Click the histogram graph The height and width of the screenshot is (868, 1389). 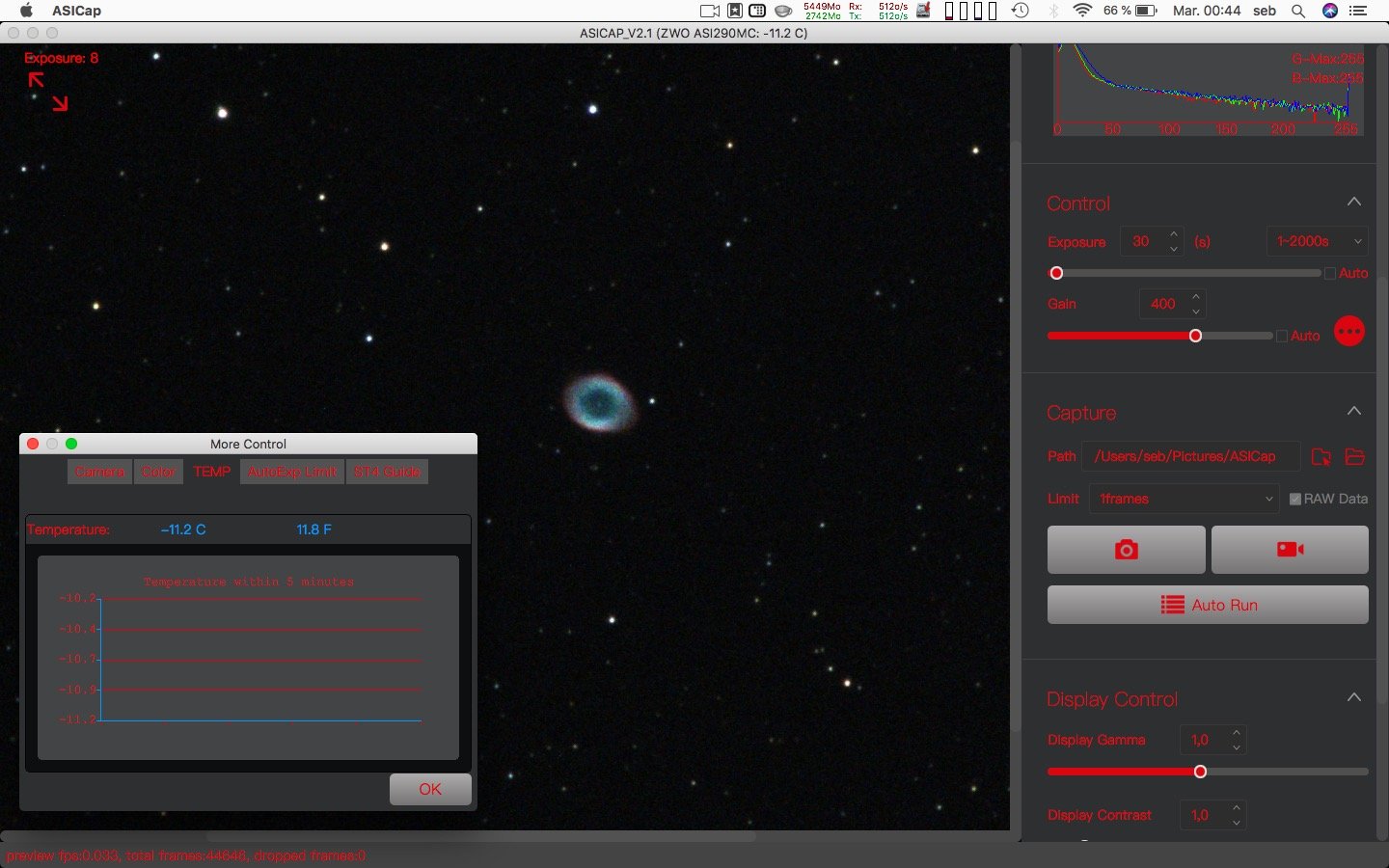(x=1208, y=90)
